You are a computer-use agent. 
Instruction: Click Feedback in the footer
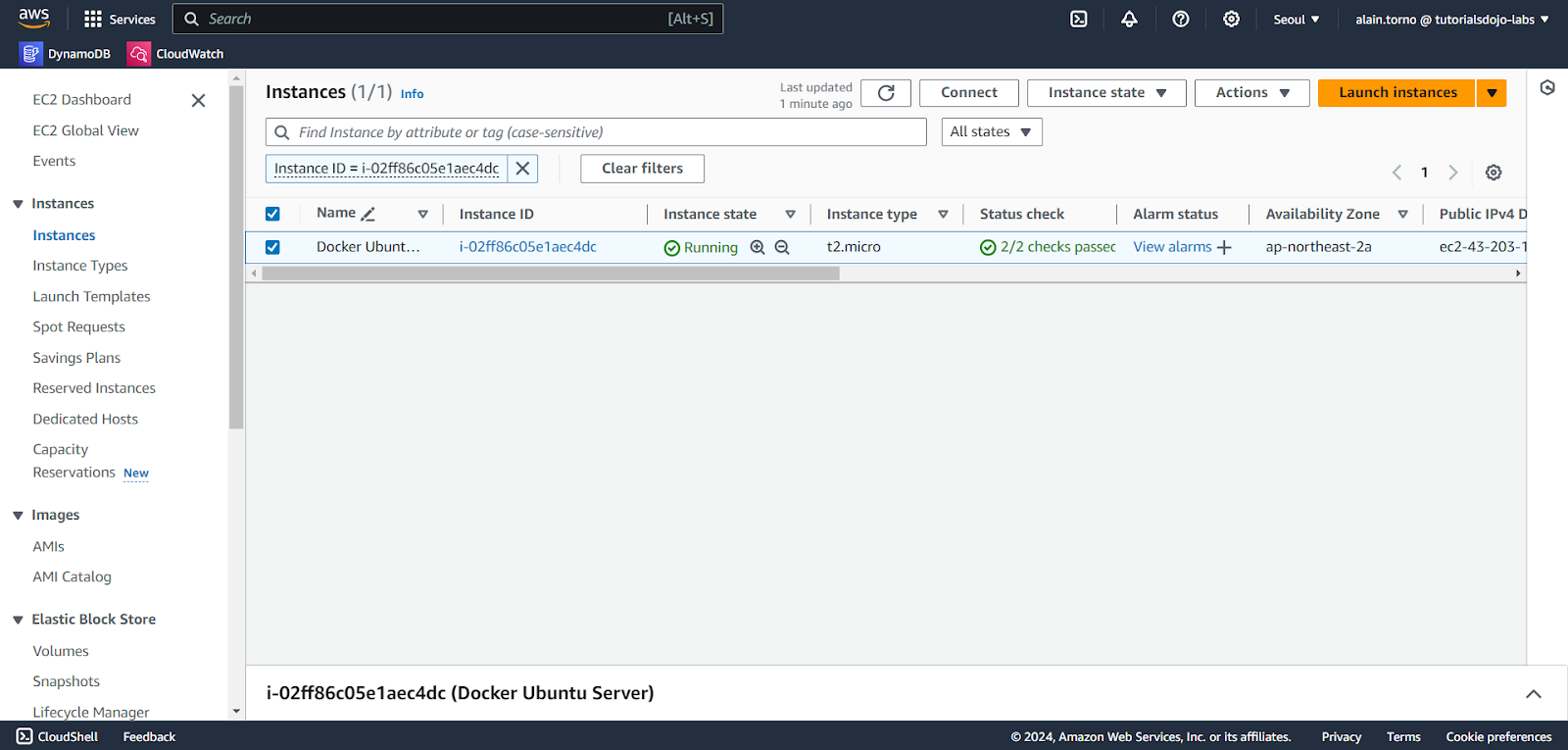tap(149, 736)
